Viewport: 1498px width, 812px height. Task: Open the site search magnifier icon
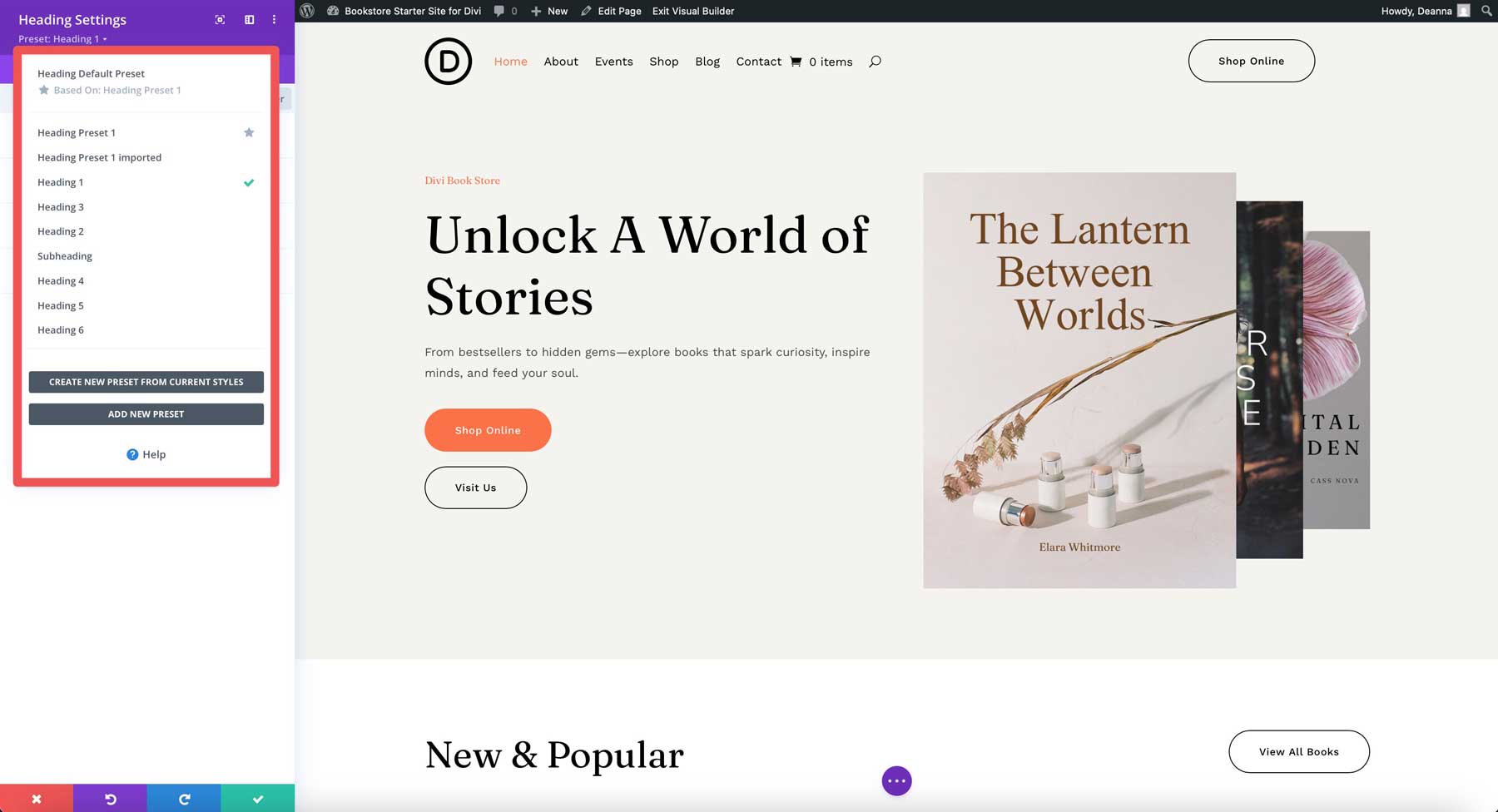(875, 61)
